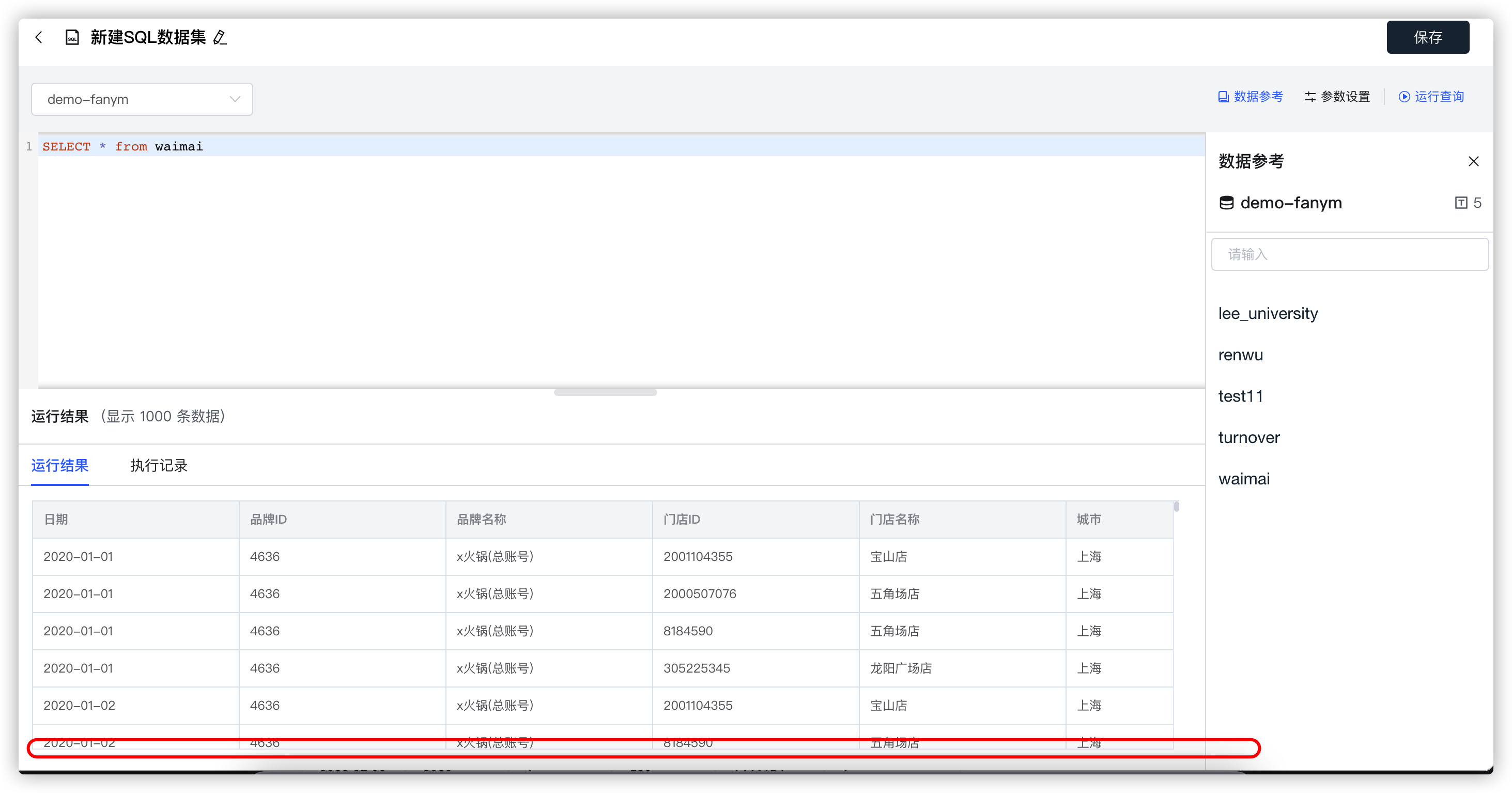Open the demo-fanym data source dropdown
The height and width of the screenshot is (793, 1512).
pyautogui.click(x=142, y=99)
